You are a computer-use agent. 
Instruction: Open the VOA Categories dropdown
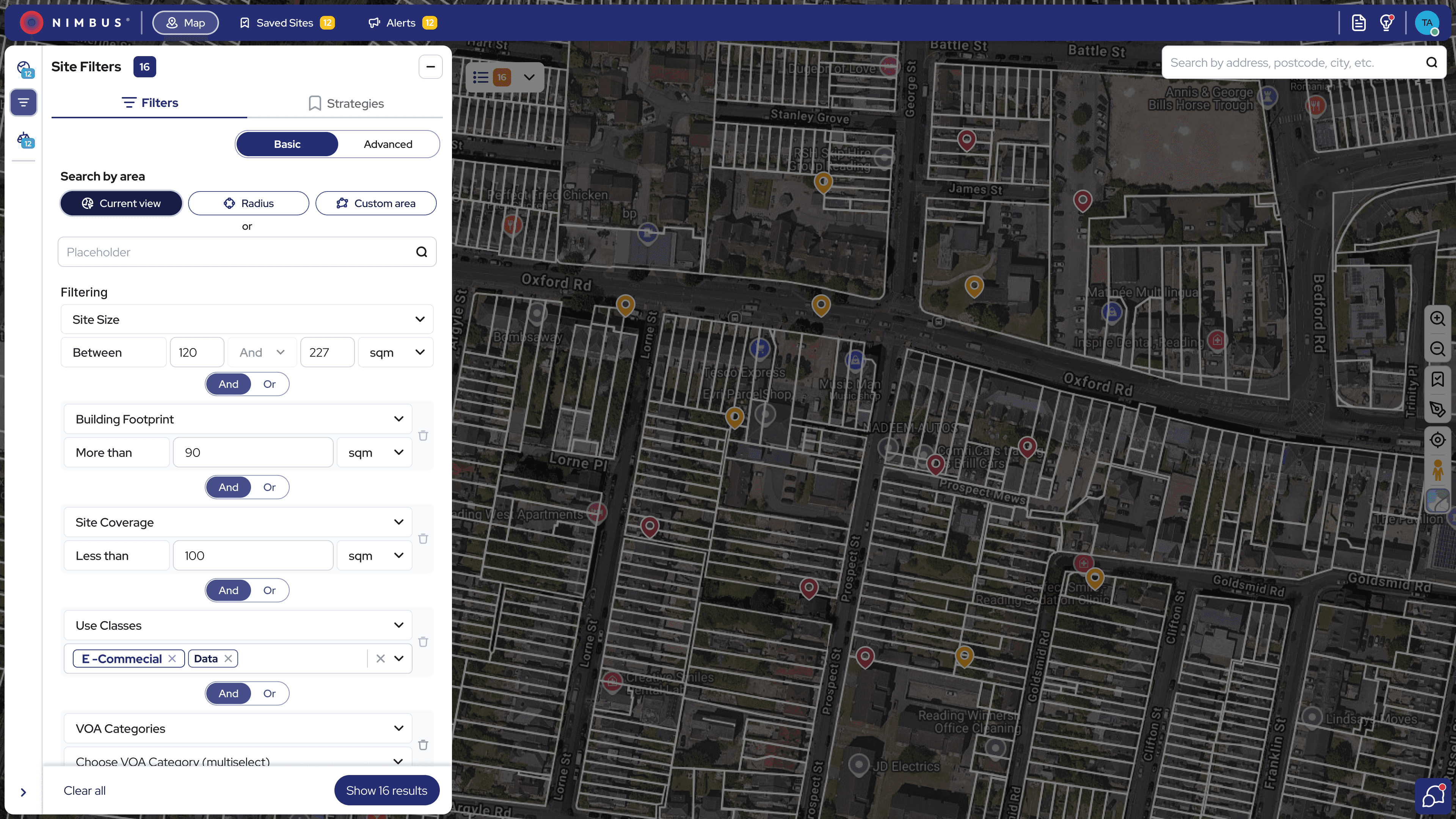click(x=399, y=728)
